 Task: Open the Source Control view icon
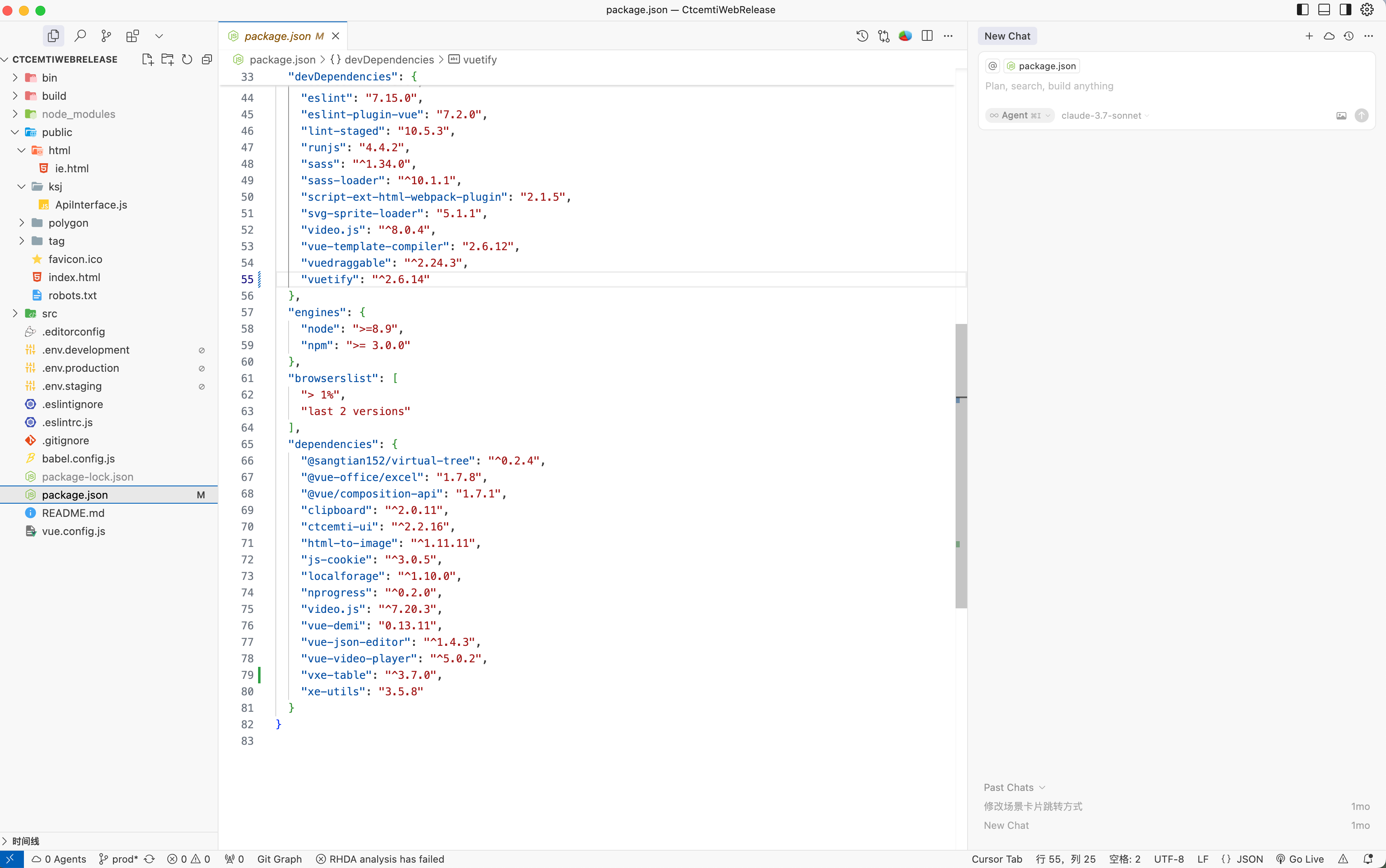(106, 35)
